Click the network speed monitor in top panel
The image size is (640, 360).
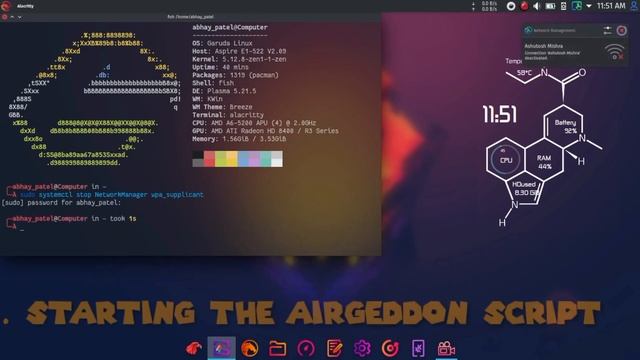pyautogui.click(x=485, y=6)
